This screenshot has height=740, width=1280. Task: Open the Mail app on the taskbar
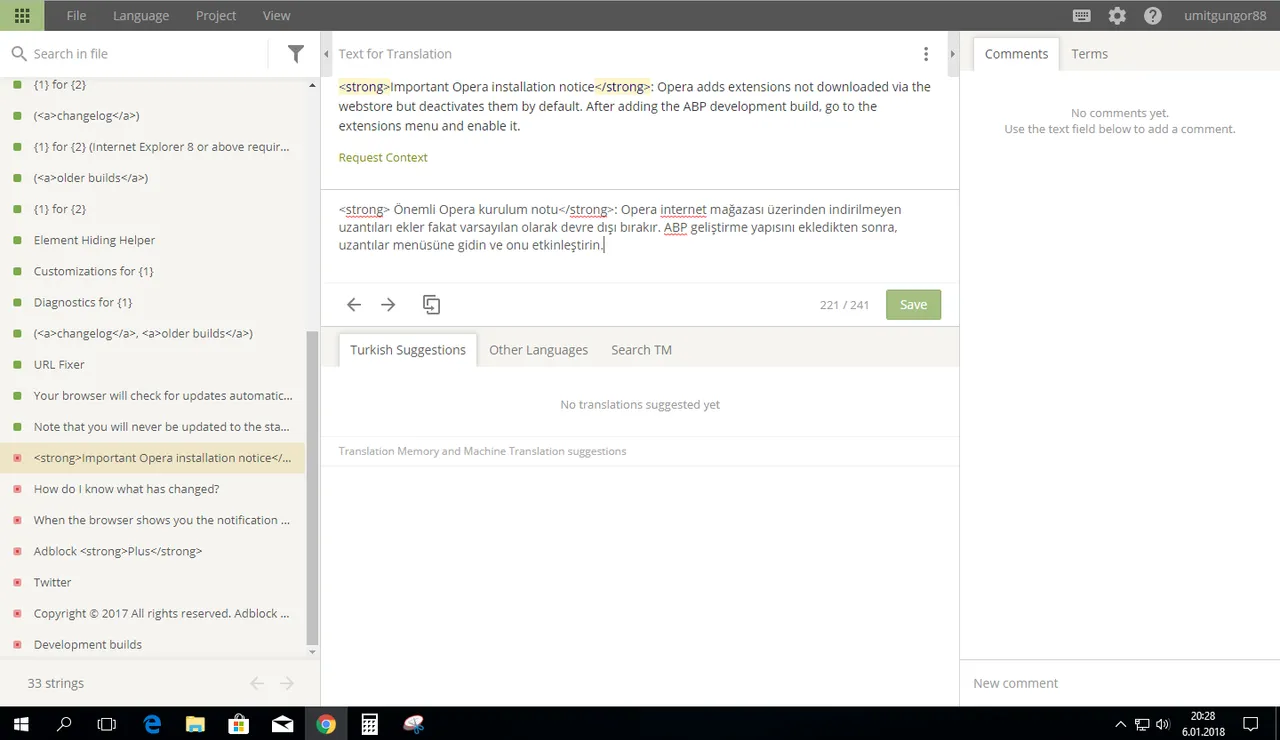click(282, 724)
